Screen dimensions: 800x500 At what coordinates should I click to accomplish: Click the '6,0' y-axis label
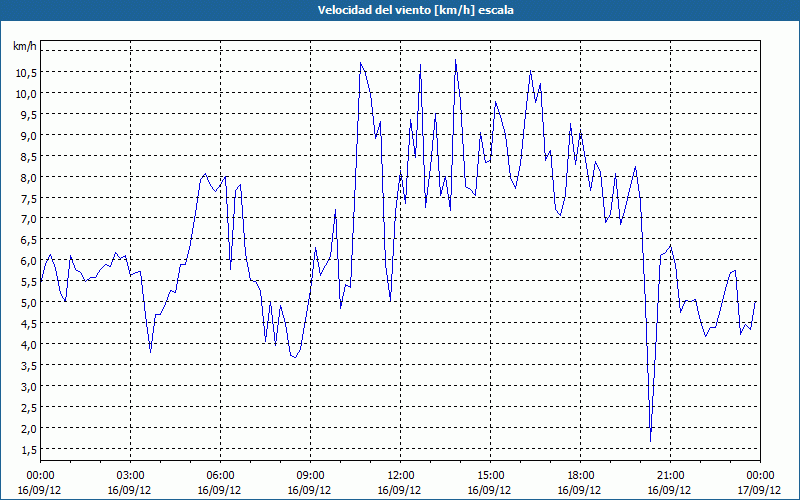coord(29,261)
